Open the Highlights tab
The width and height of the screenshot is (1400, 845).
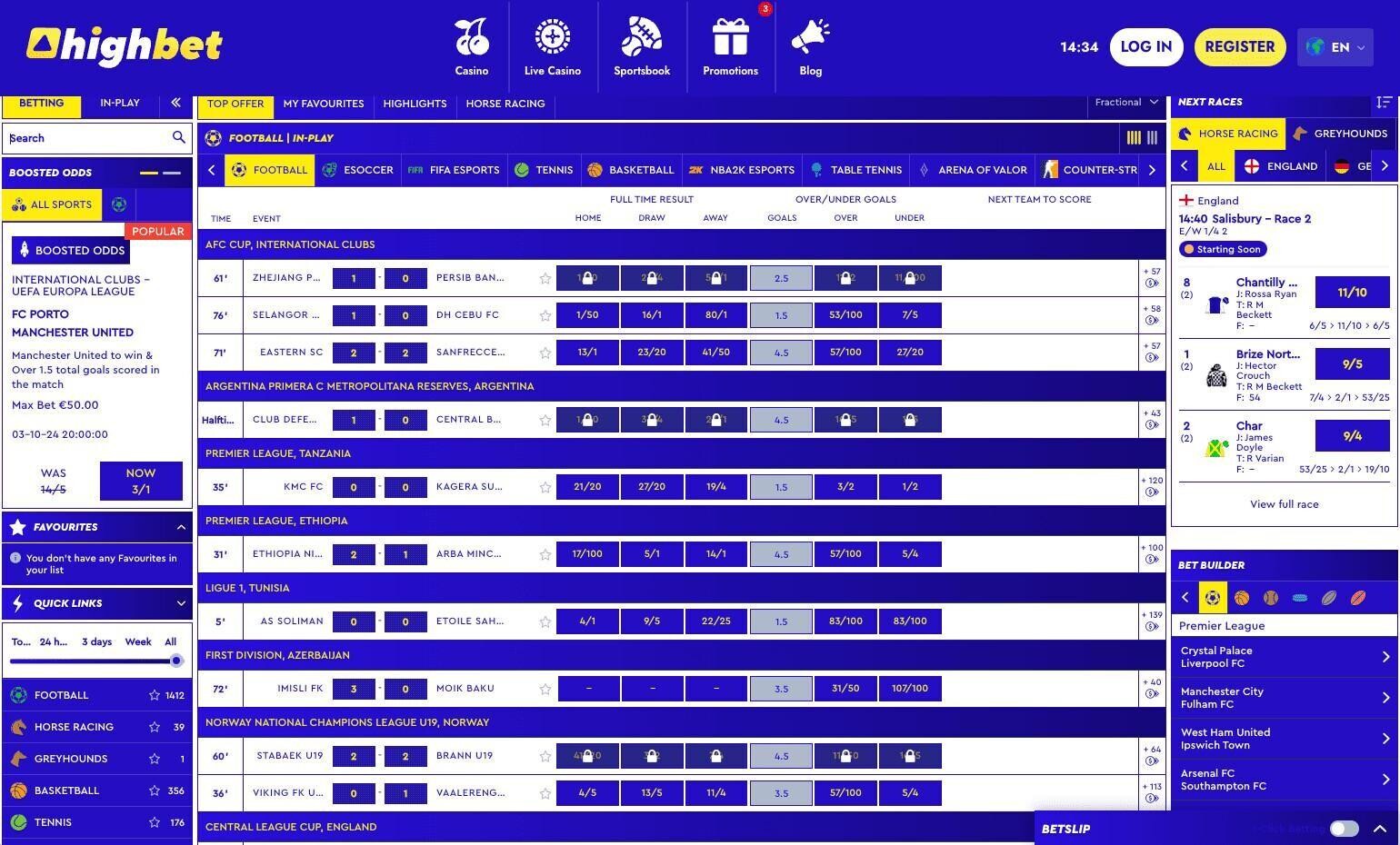(415, 104)
